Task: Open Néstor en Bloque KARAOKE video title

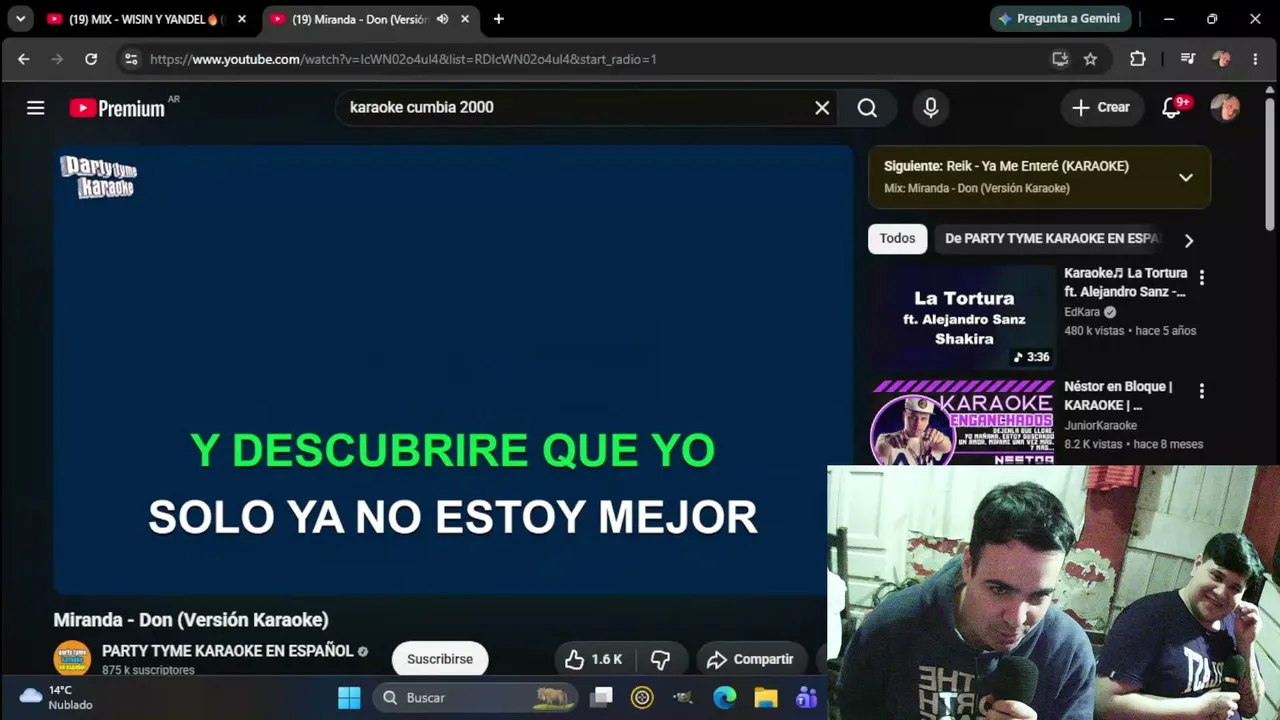Action: click(1118, 396)
